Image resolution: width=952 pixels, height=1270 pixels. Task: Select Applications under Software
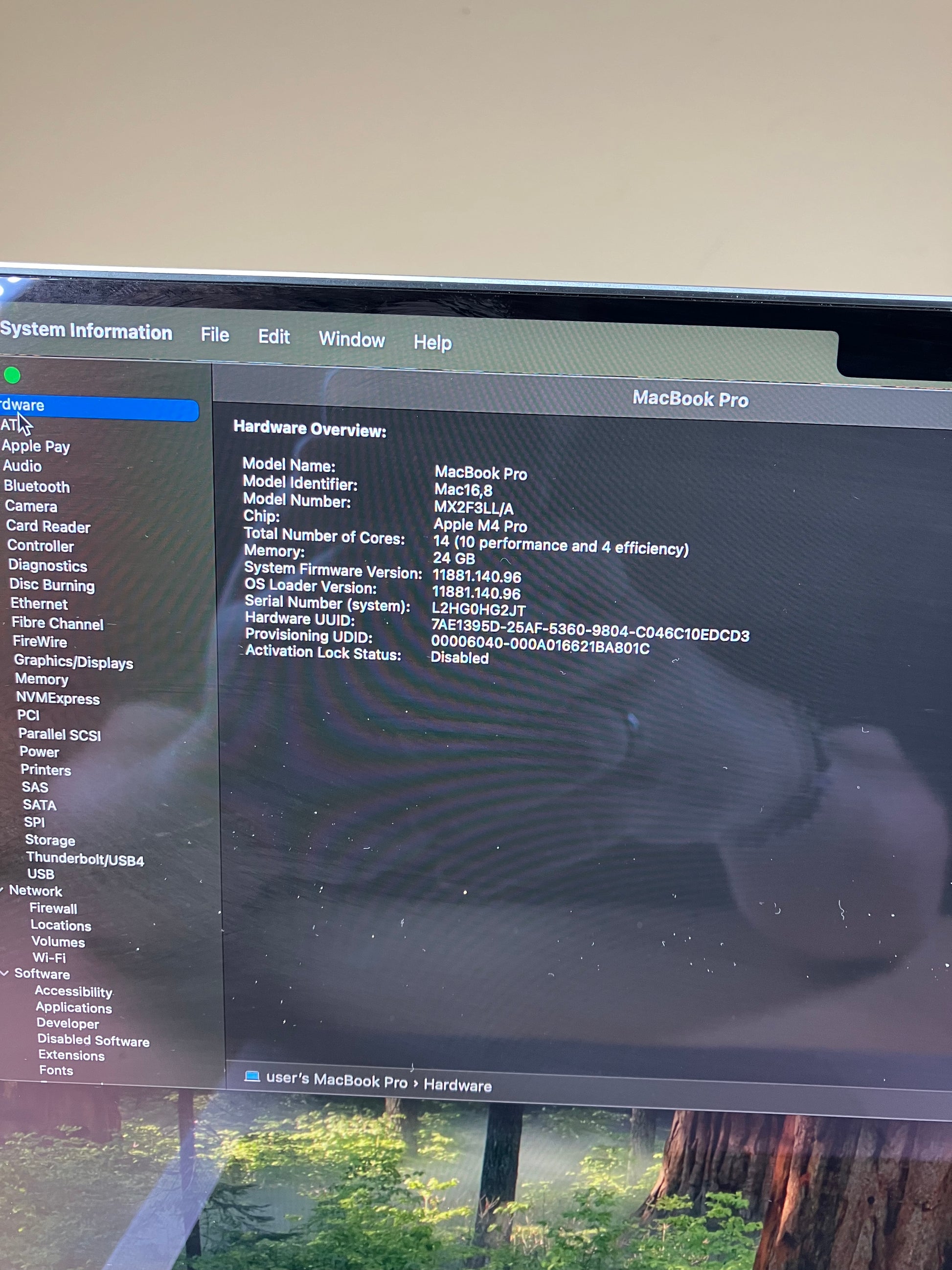pos(74,1008)
